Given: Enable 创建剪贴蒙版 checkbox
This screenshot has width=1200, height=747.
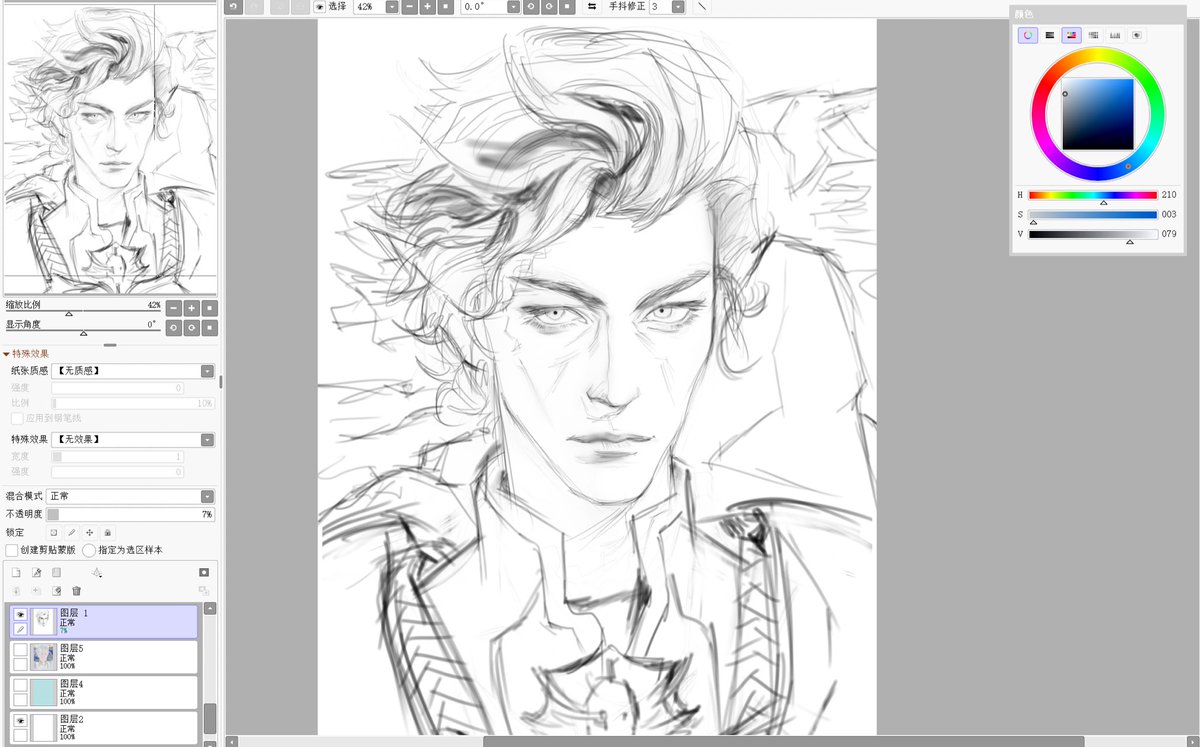Looking at the screenshot, I should click(12, 550).
